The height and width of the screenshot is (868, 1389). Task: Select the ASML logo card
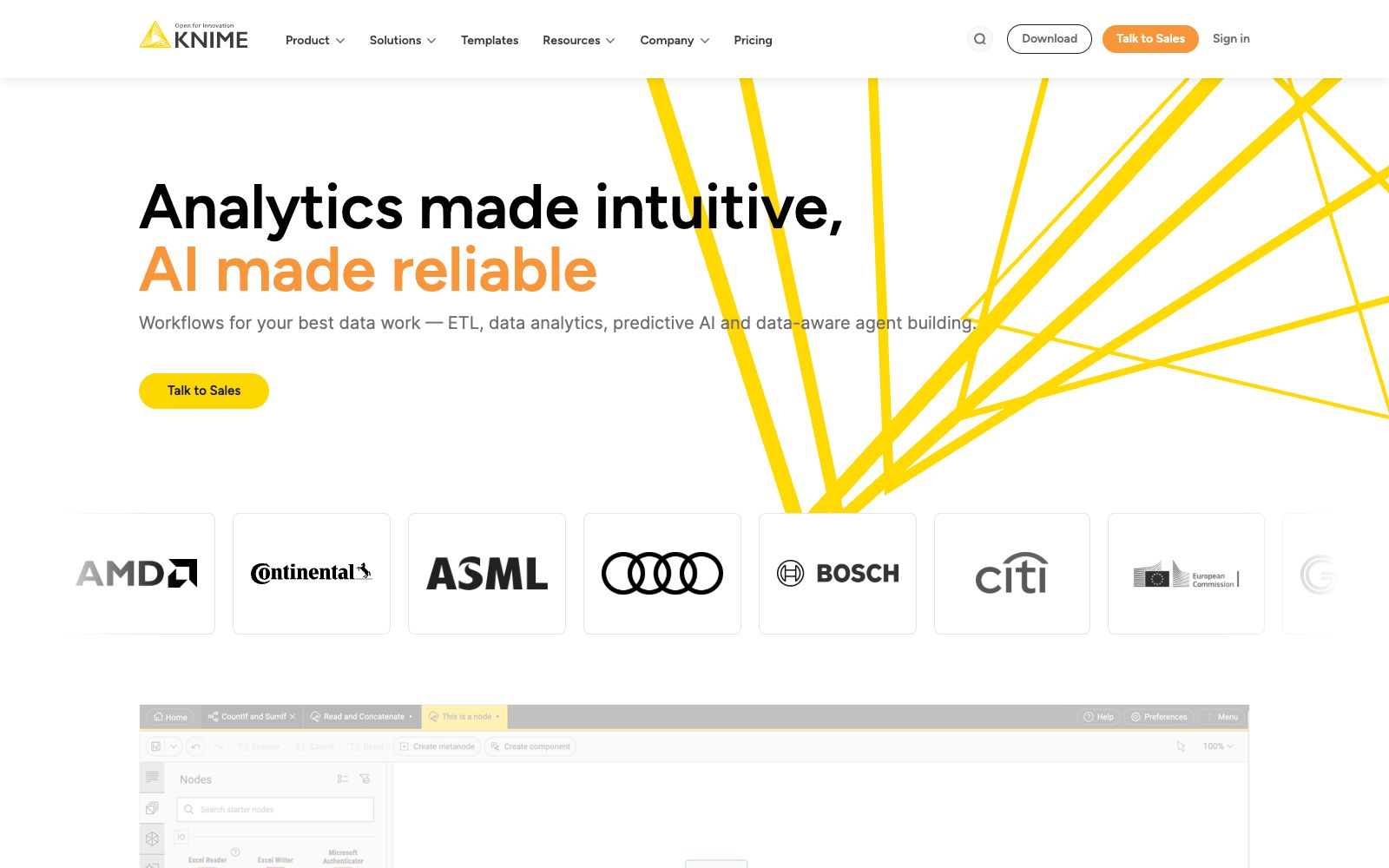[487, 574]
